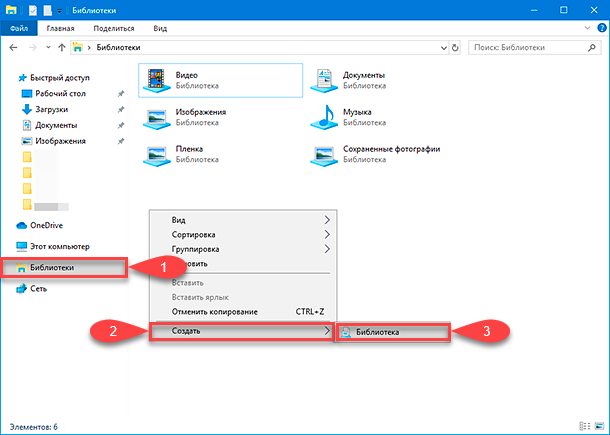The height and width of the screenshot is (435, 610).
Task: Open the Музыка library icon
Action: (324, 117)
